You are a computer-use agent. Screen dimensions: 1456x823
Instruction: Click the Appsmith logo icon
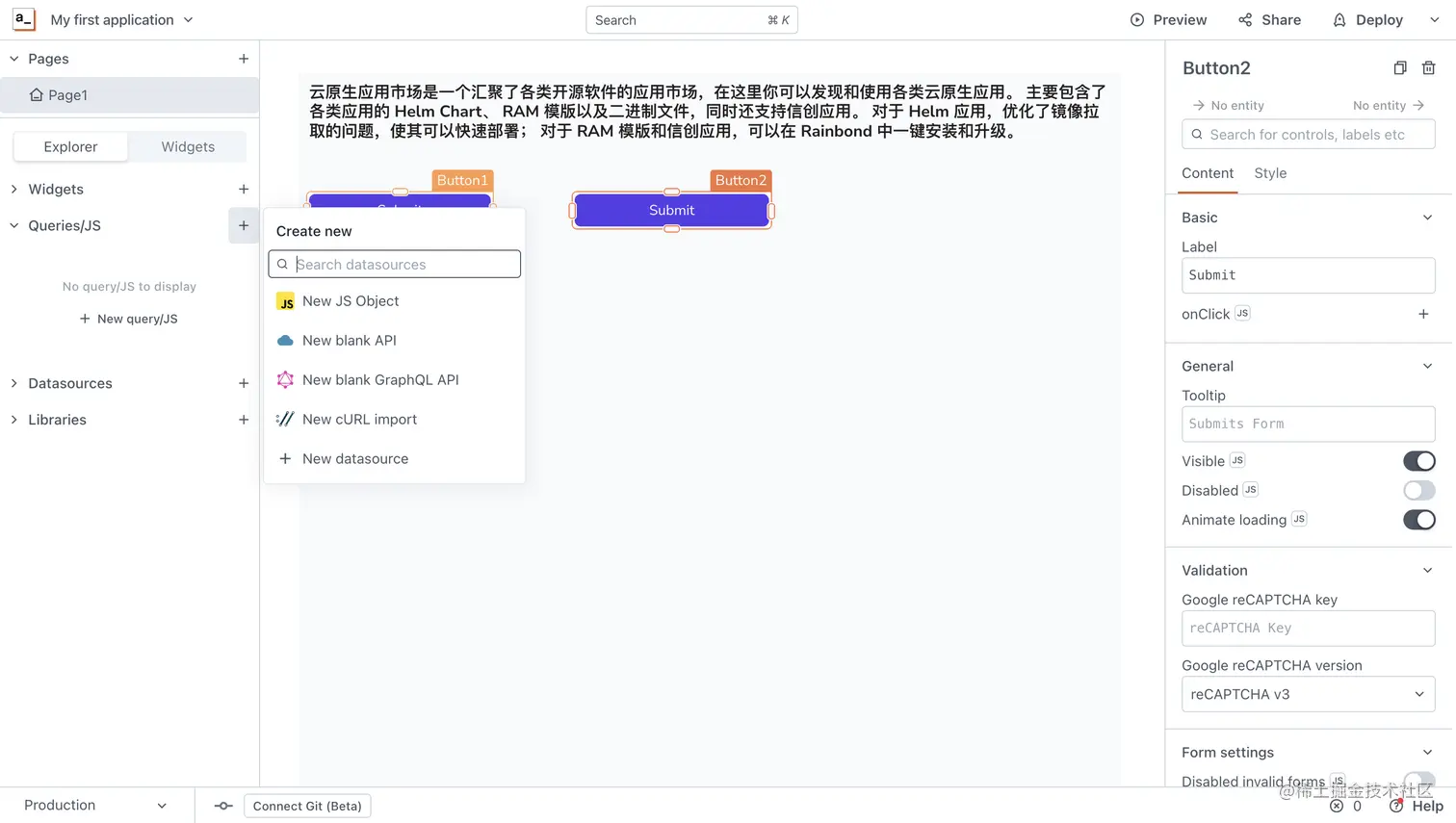click(x=24, y=19)
